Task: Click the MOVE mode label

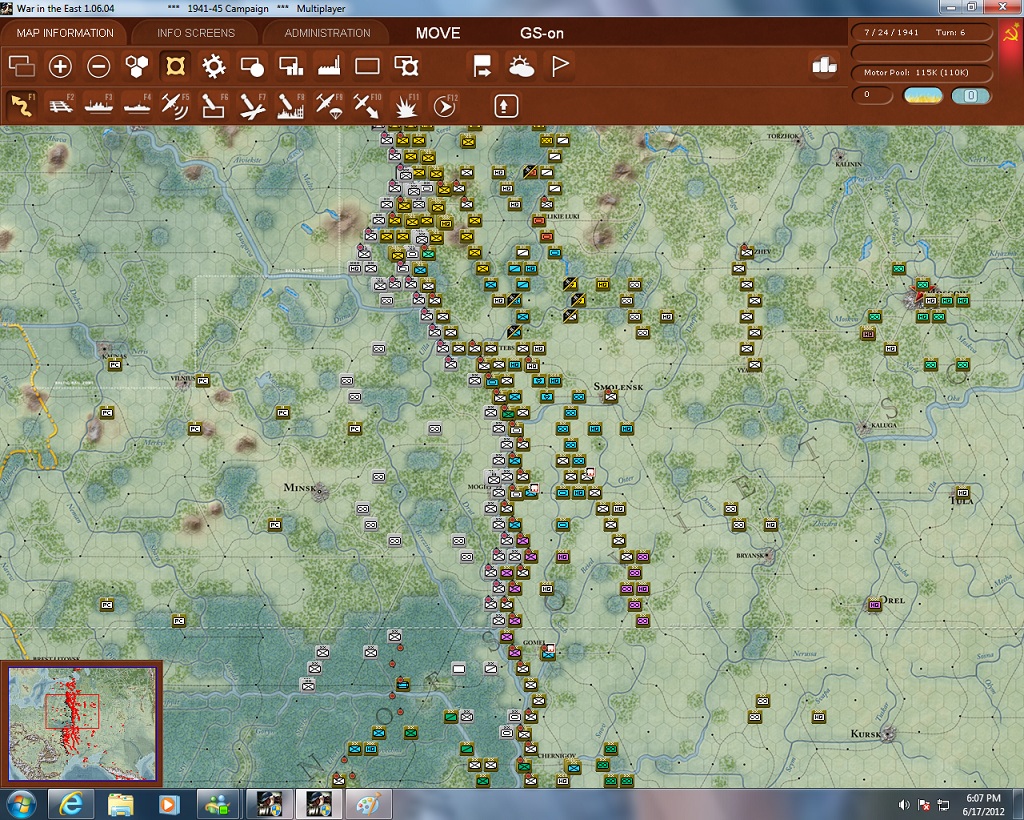Action: pos(438,33)
